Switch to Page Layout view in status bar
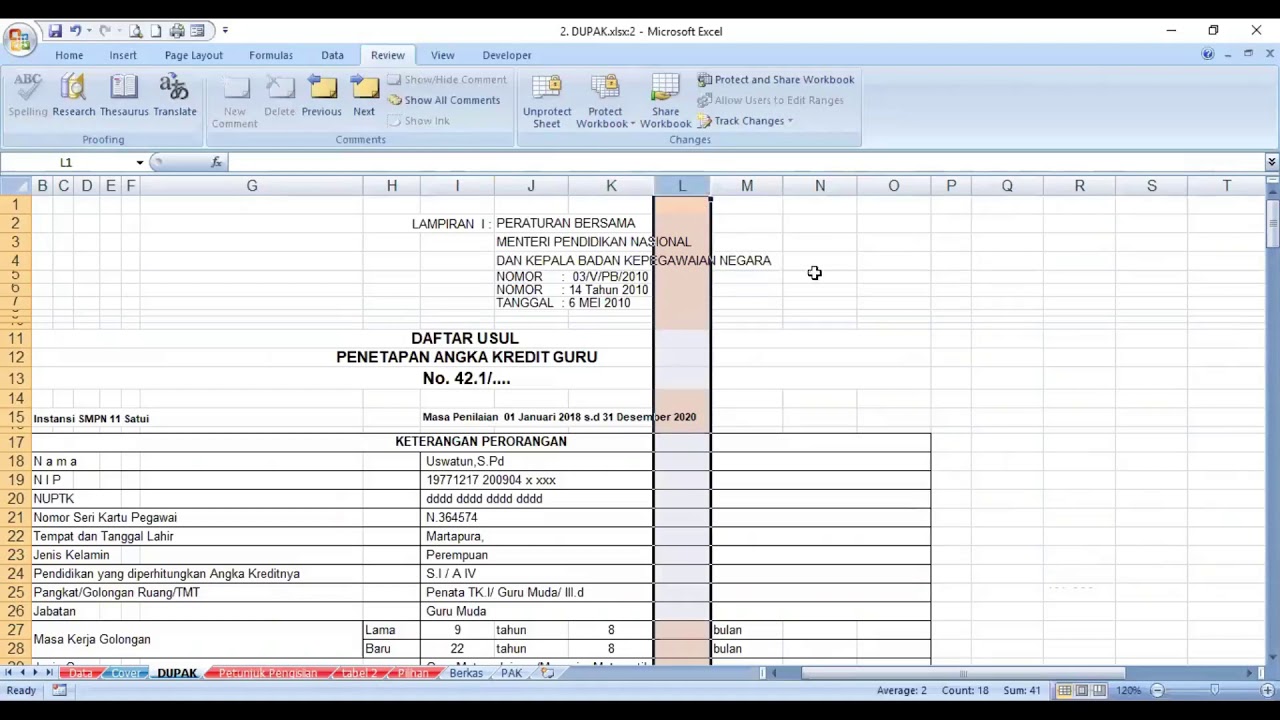Viewport: 1280px width, 720px height. (1082, 690)
